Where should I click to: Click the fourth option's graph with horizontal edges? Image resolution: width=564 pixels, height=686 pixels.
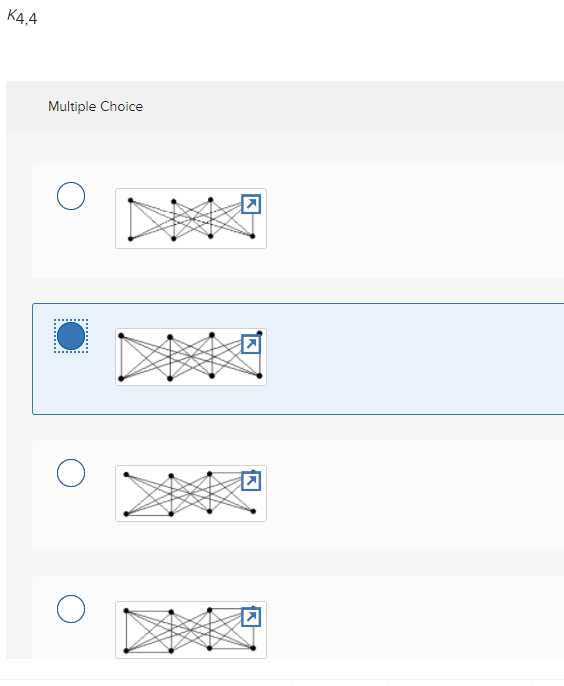click(191, 630)
